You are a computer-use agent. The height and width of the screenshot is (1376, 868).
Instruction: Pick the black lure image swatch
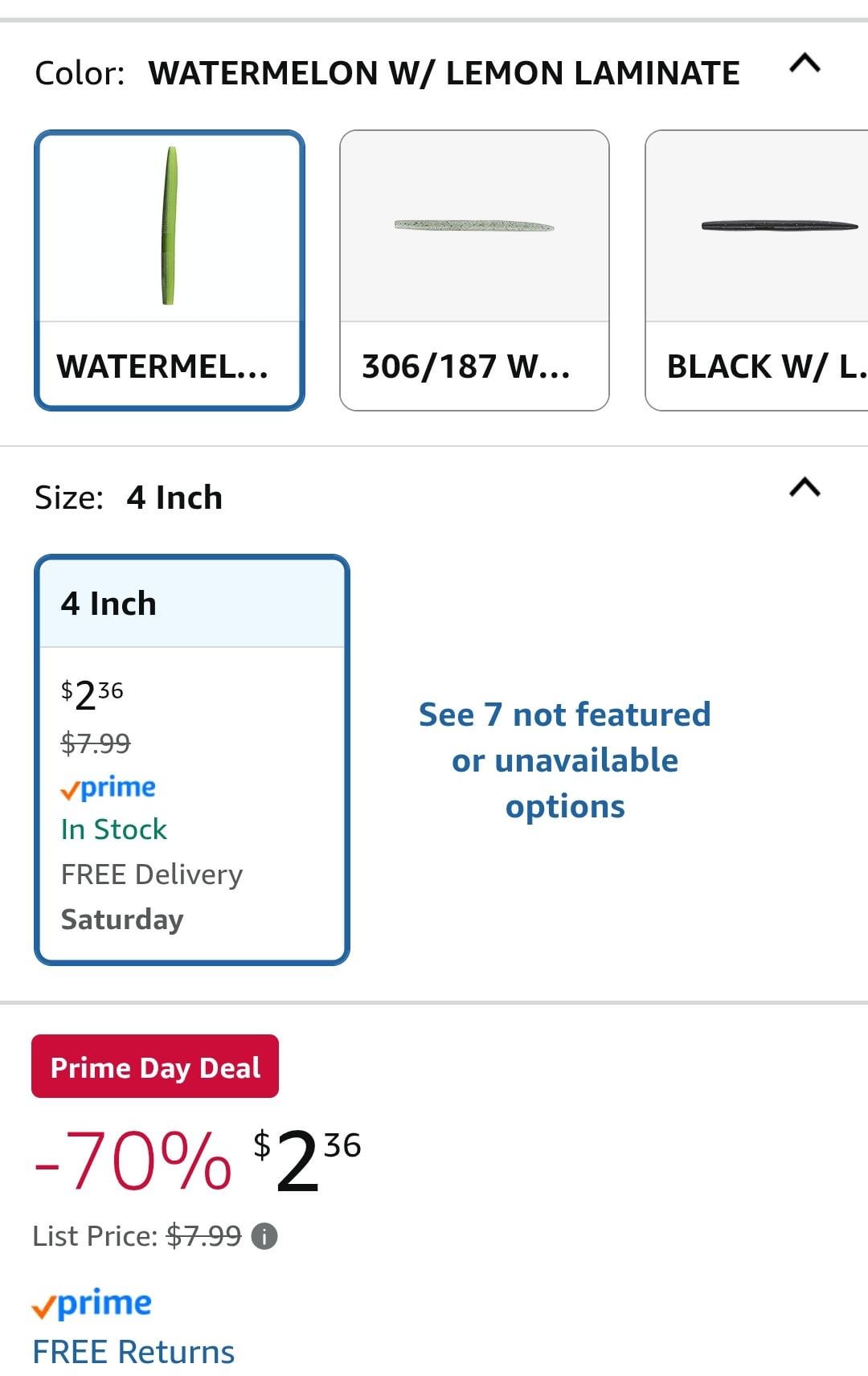tap(779, 226)
